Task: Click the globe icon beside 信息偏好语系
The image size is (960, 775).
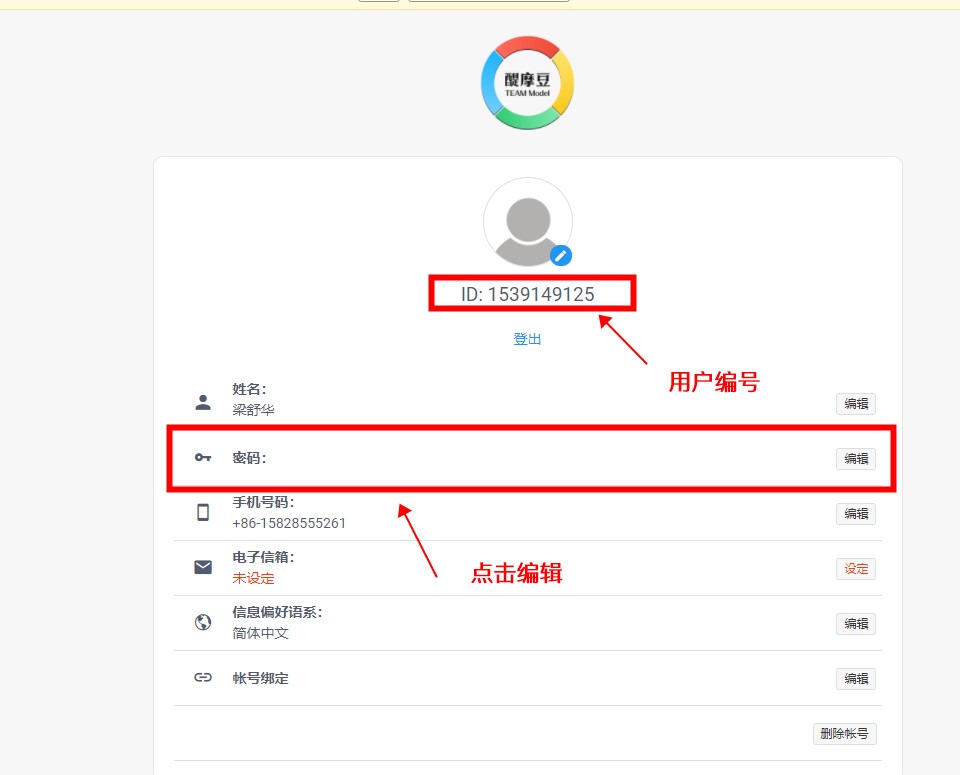Action: 203,623
